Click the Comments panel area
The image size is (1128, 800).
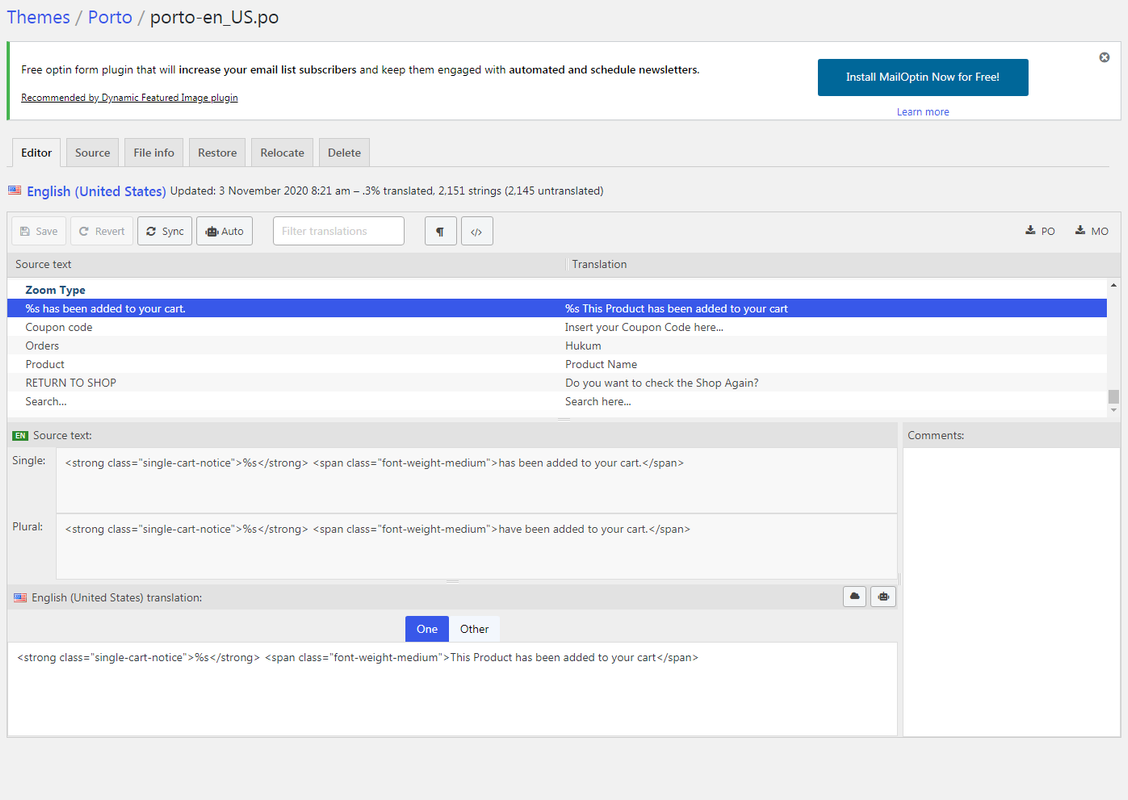1011,592
